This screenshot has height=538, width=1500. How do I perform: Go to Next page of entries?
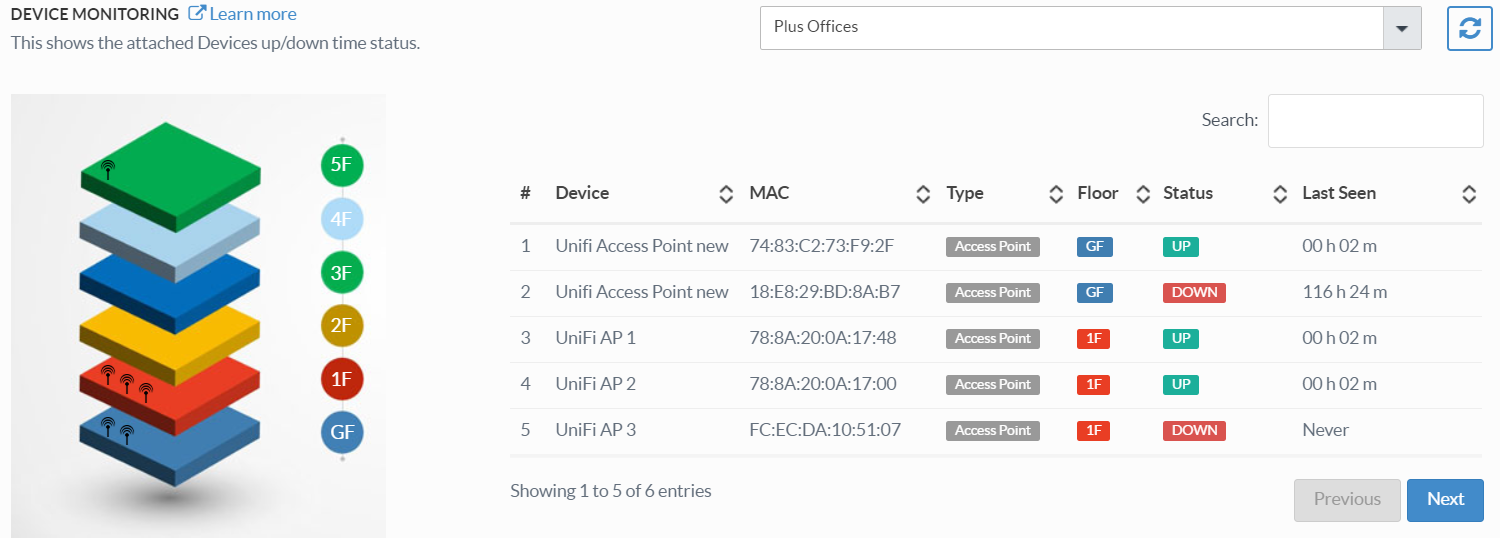(1445, 500)
